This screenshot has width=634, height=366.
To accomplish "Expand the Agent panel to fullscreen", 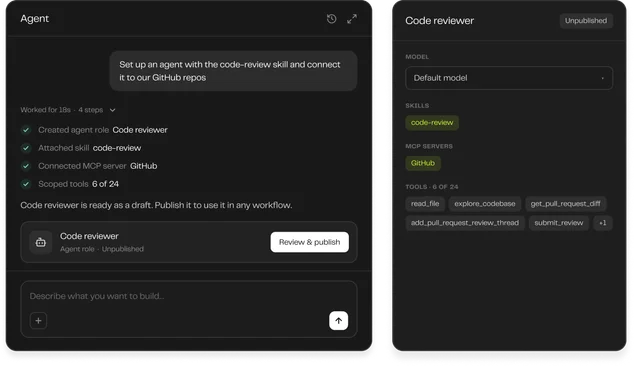I will [x=352, y=19].
